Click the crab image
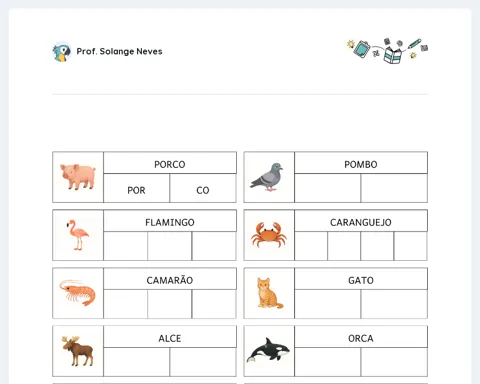 click(269, 235)
